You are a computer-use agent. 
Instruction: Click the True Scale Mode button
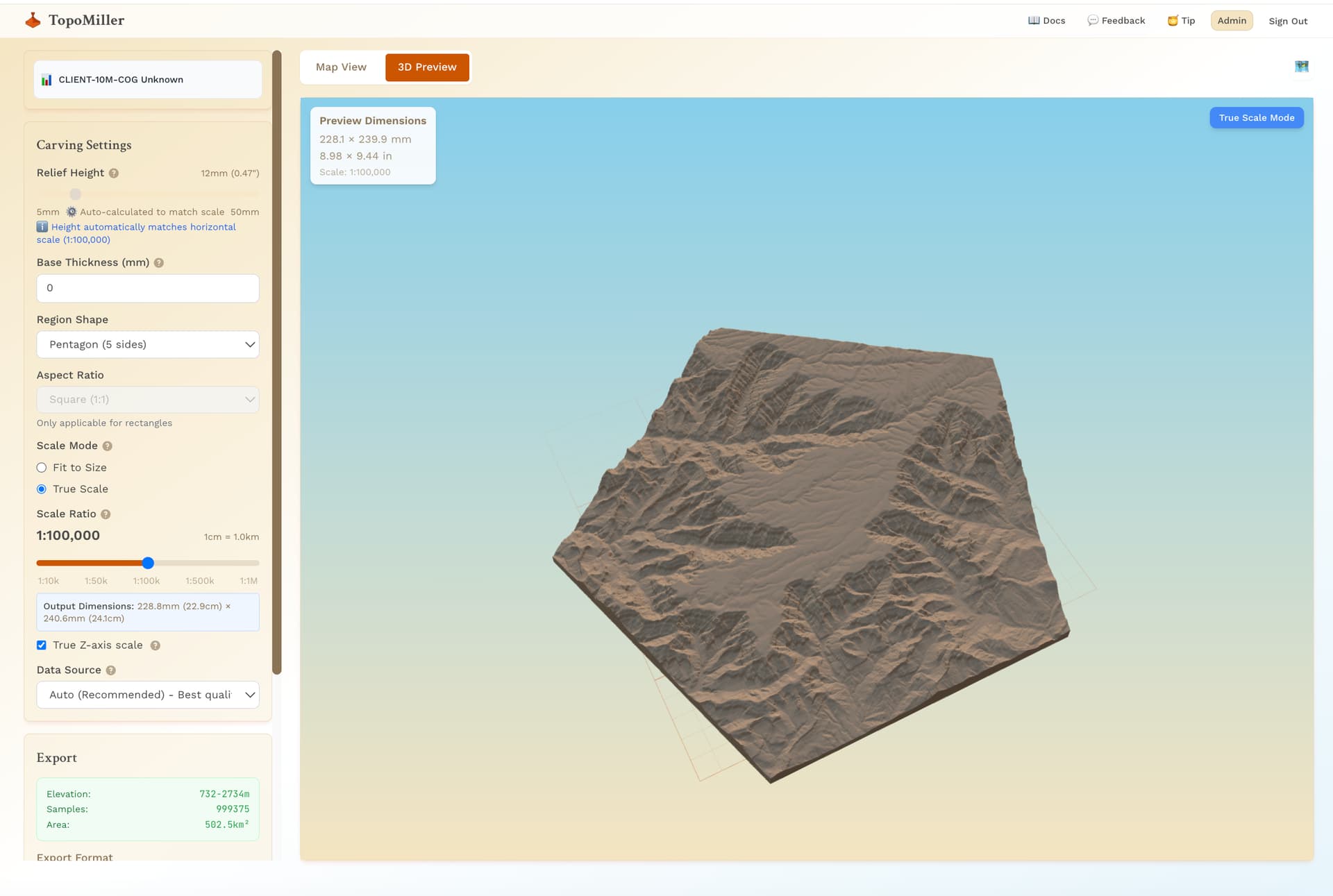click(1256, 118)
